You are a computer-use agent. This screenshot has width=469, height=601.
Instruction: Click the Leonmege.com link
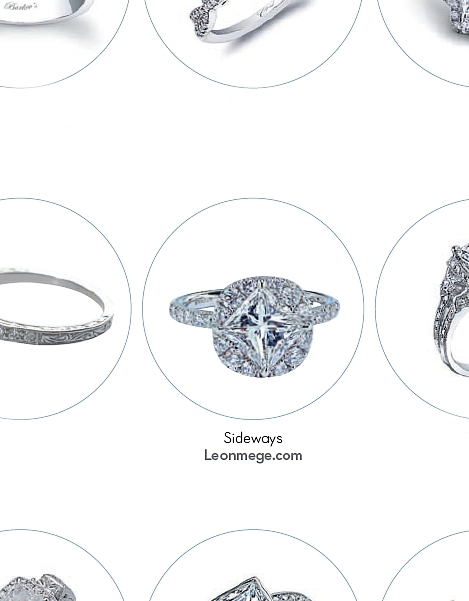[253, 455]
